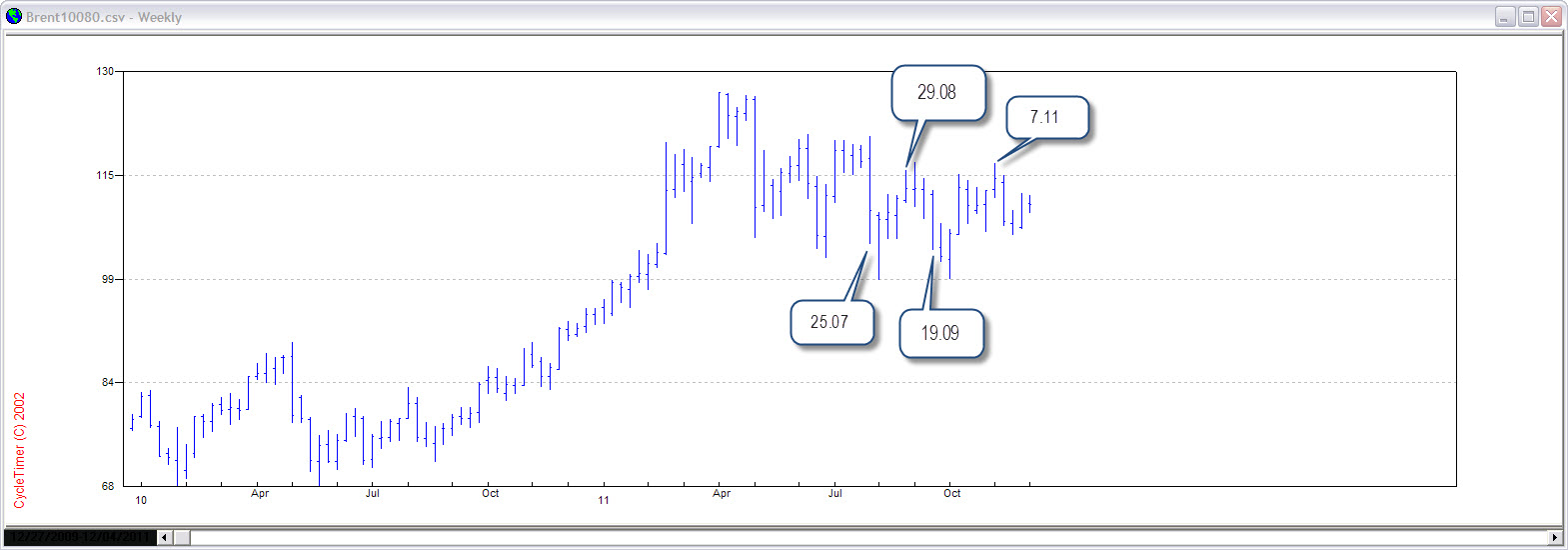Select the 29.08 callout annotation
Image resolution: width=1568 pixels, height=550 pixels.
click(x=937, y=93)
